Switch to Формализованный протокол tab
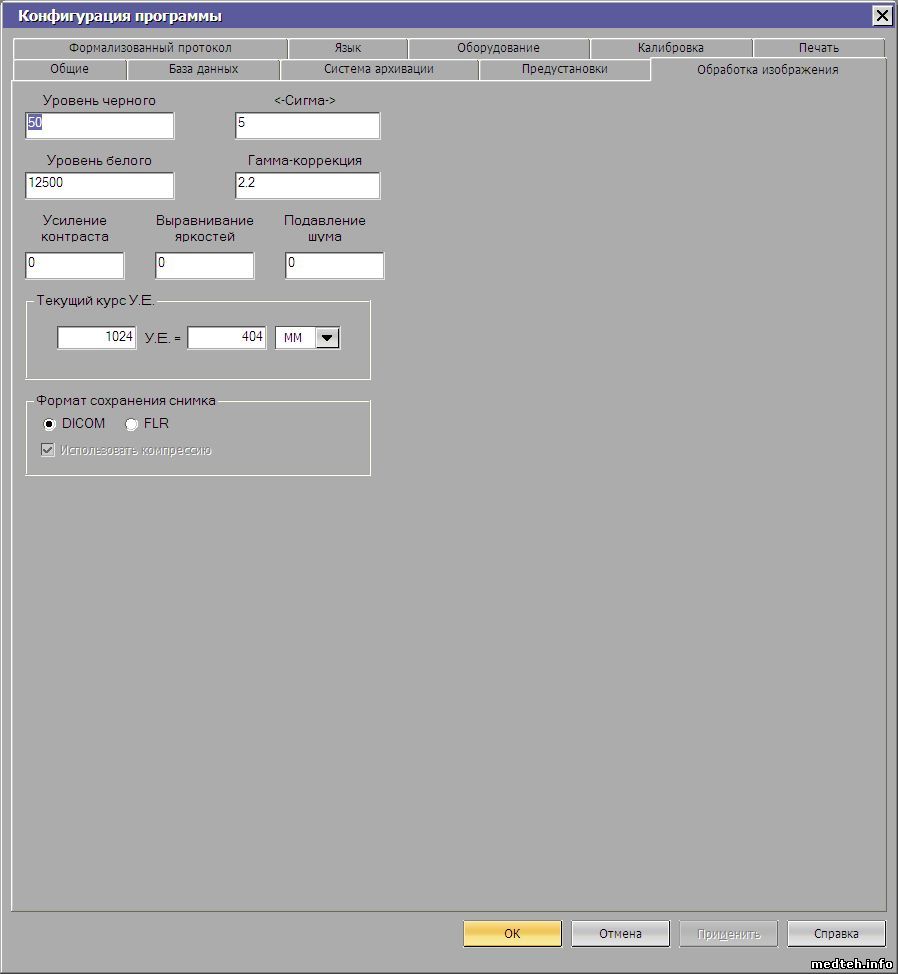 pyautogui.click(x=150, y=48)
